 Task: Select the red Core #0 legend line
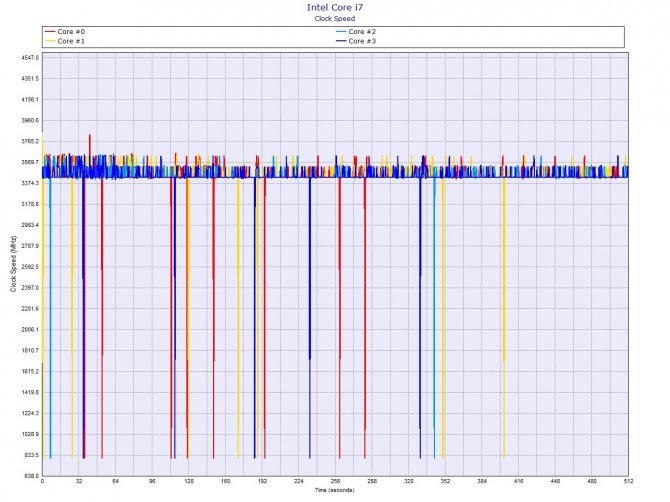[50, 32]
